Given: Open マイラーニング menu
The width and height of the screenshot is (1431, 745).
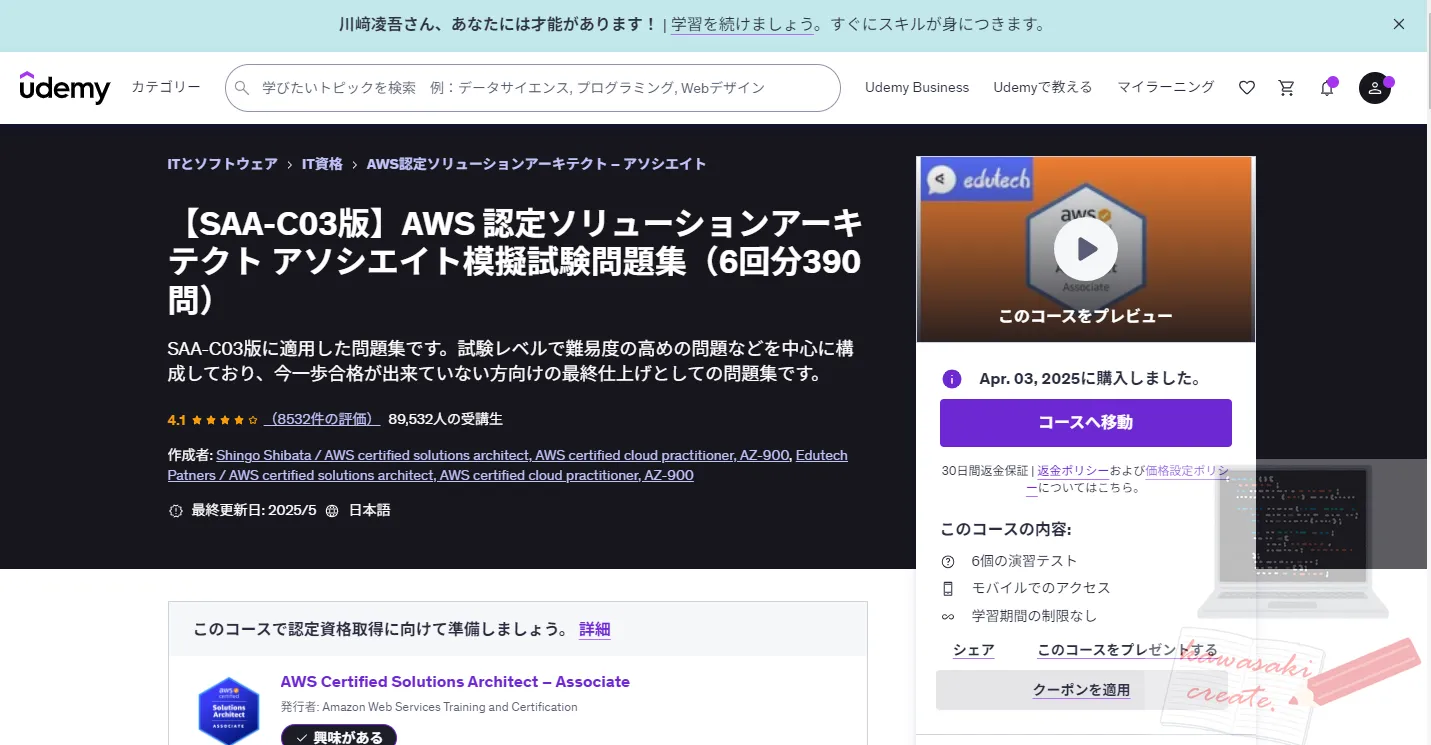Looking at the screenshot, I should pyautogui.click(x=1166, y=87).
